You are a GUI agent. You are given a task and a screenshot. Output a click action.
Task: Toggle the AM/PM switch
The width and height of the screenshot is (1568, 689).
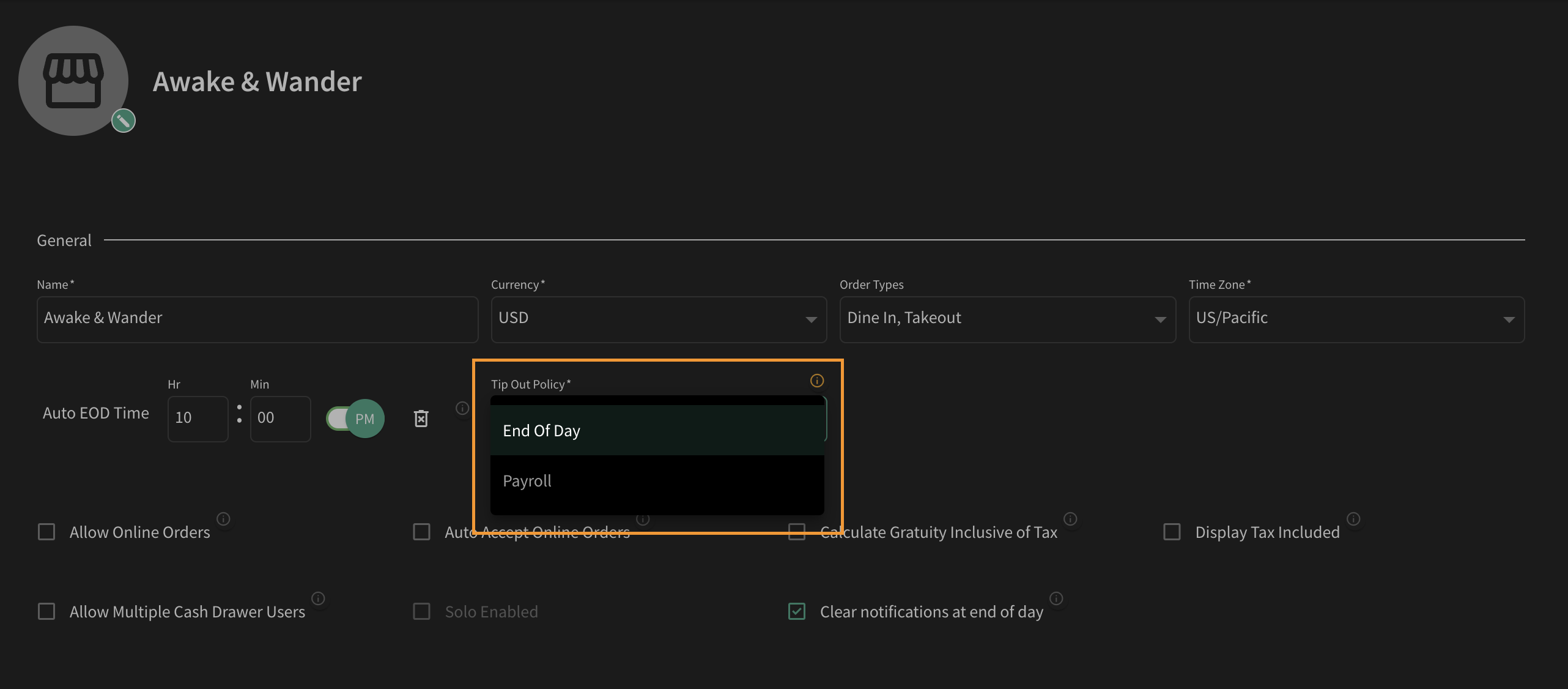[x=355, y=419]
